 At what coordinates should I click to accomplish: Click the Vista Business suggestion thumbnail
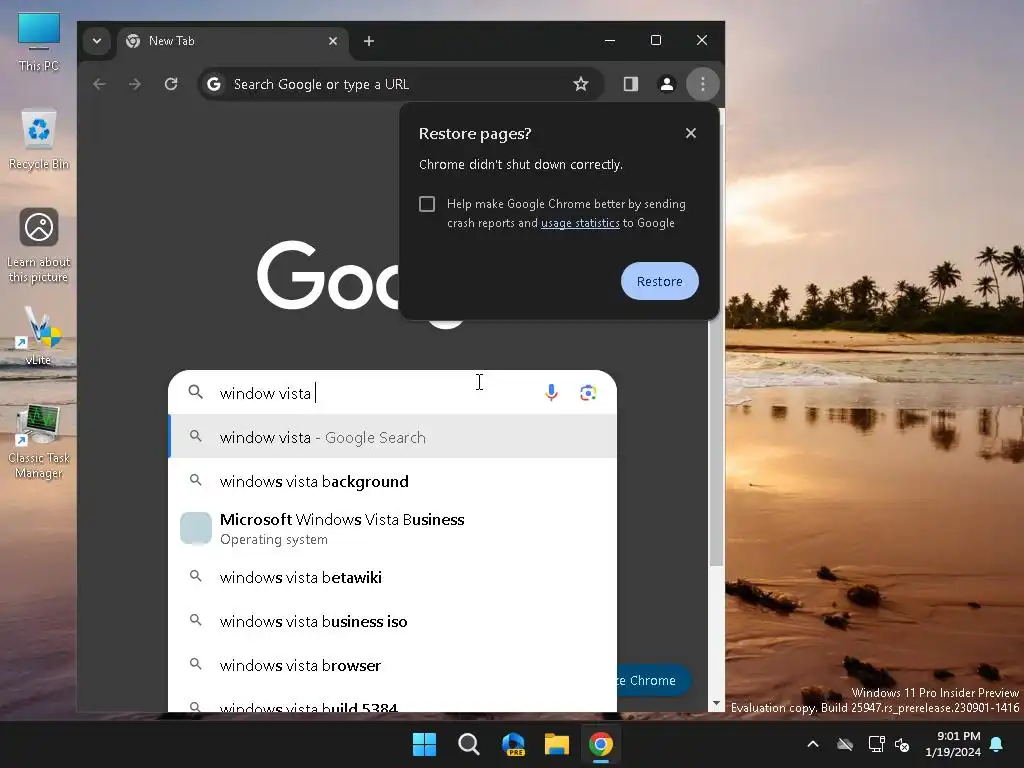(x=196, y=528)
